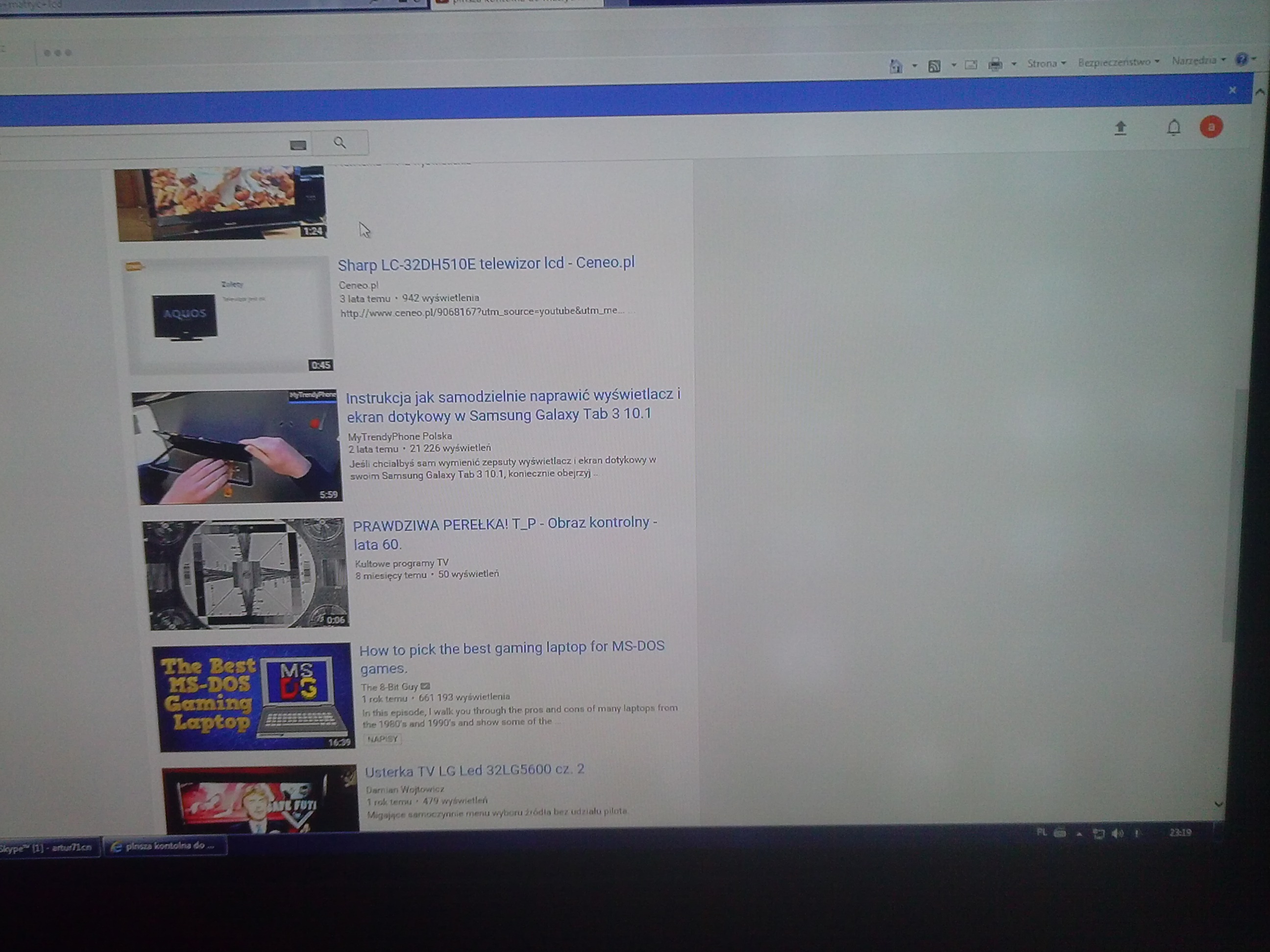The width and height of the screenshot is (1270, 952).
Task: Click the vertical scrollbar thumb
Action: 1236,515
